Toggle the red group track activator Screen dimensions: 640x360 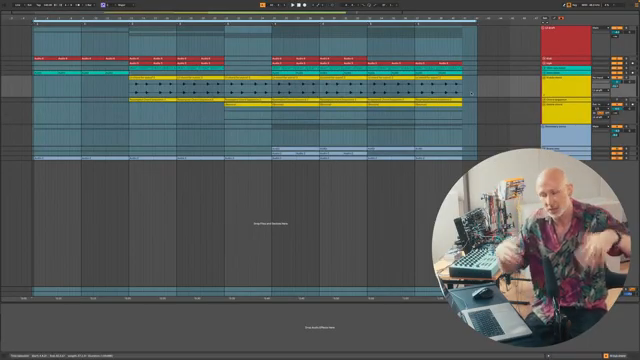[x=614, y=28]
